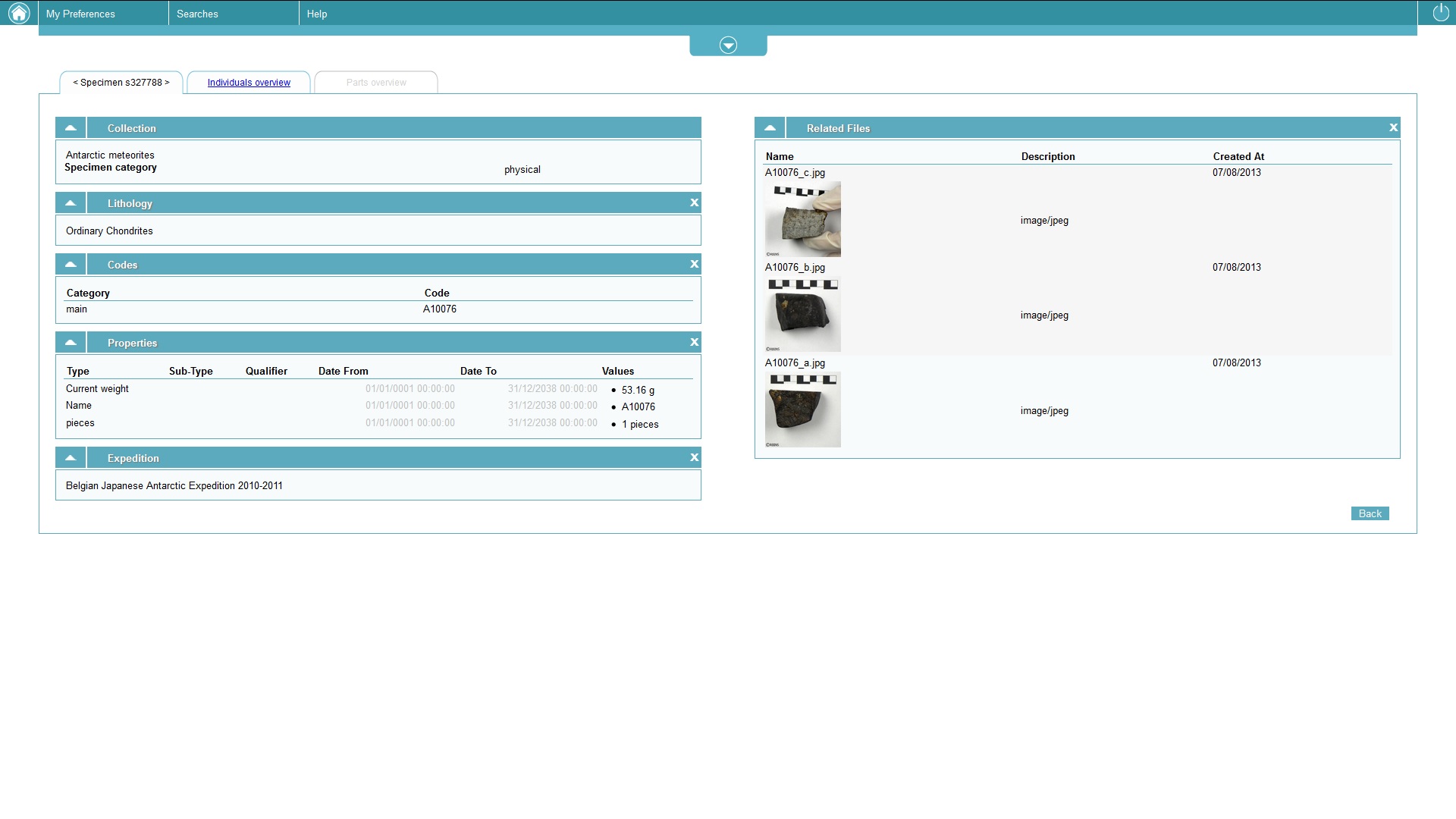Close the Expedition widget with X

694,457
